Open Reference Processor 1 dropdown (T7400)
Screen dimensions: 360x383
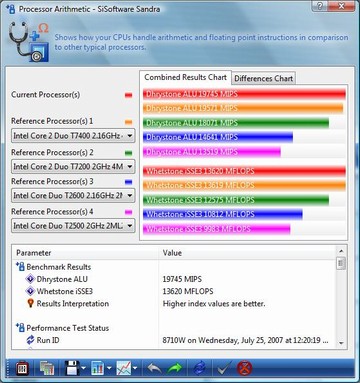click(x=73, y=136)
